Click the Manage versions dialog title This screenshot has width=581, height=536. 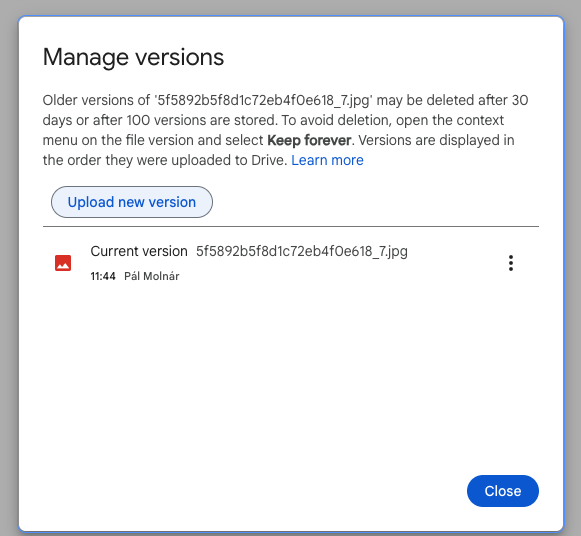pyautogui.click(x=133, y=57)
